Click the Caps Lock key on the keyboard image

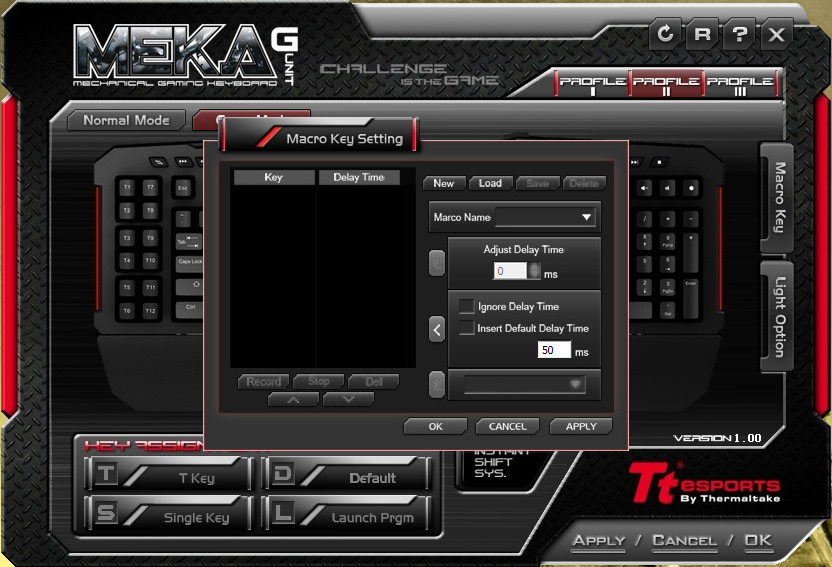point(190,264)
